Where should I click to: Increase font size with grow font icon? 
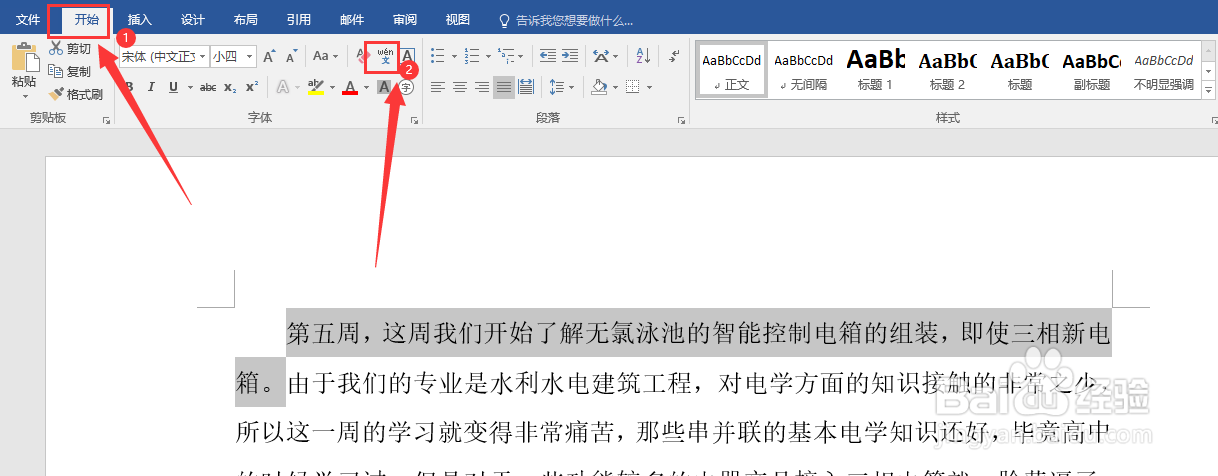269,56
